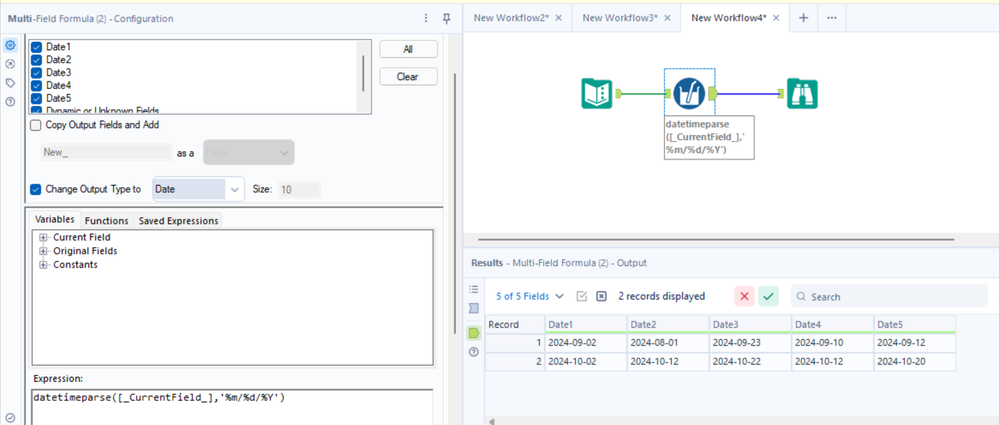Click cell 2024-10-22 in Results
The width and height of the screenshot is (999, 425).
[x=750, y=361]
